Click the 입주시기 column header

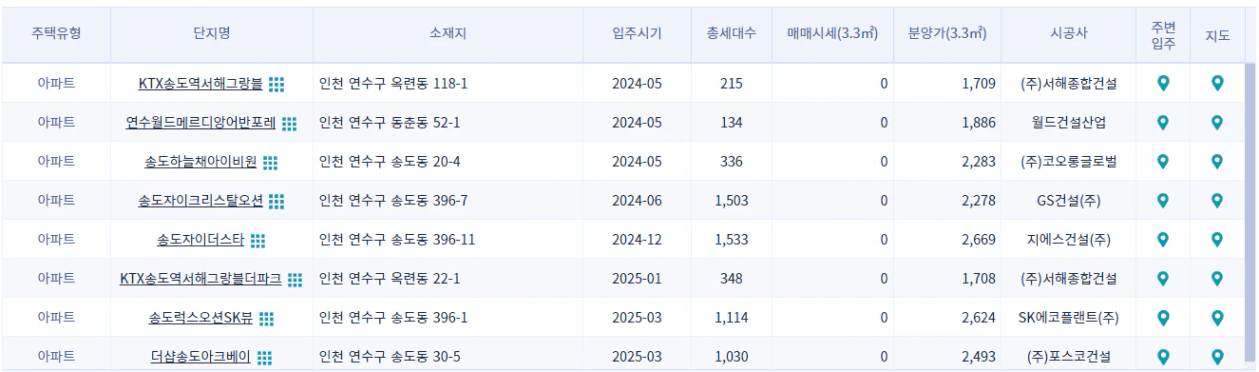(x=637, y=34)
